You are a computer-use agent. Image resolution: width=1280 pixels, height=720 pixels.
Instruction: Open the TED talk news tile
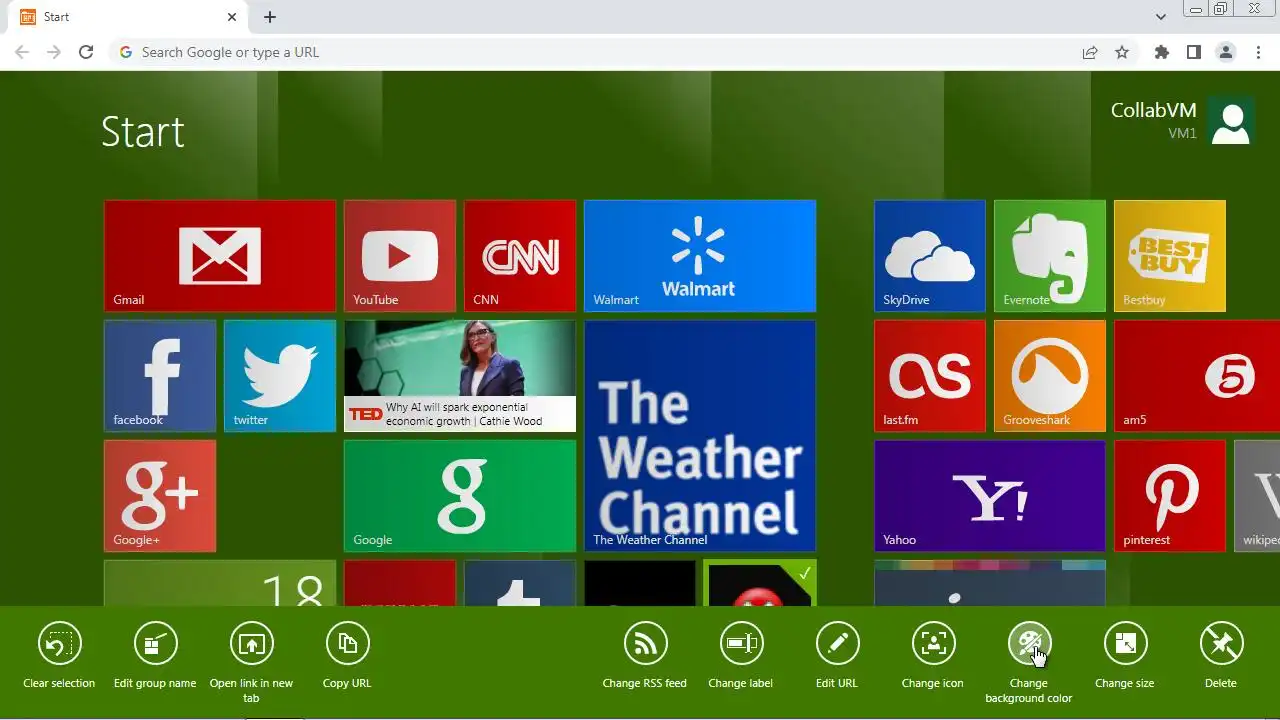pos(460,376)
